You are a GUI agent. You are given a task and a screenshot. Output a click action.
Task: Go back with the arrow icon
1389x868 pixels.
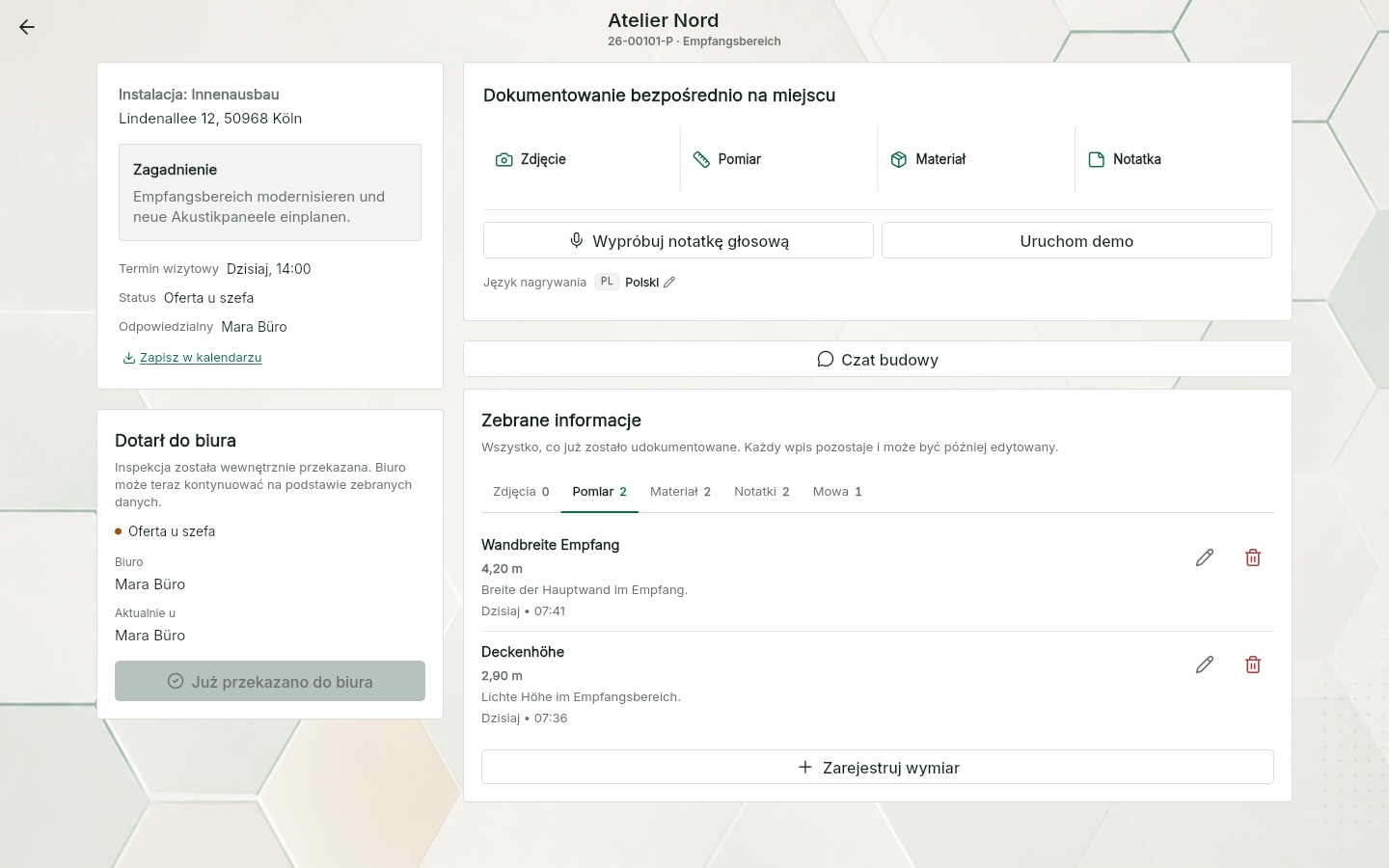(x=27, y=27)
